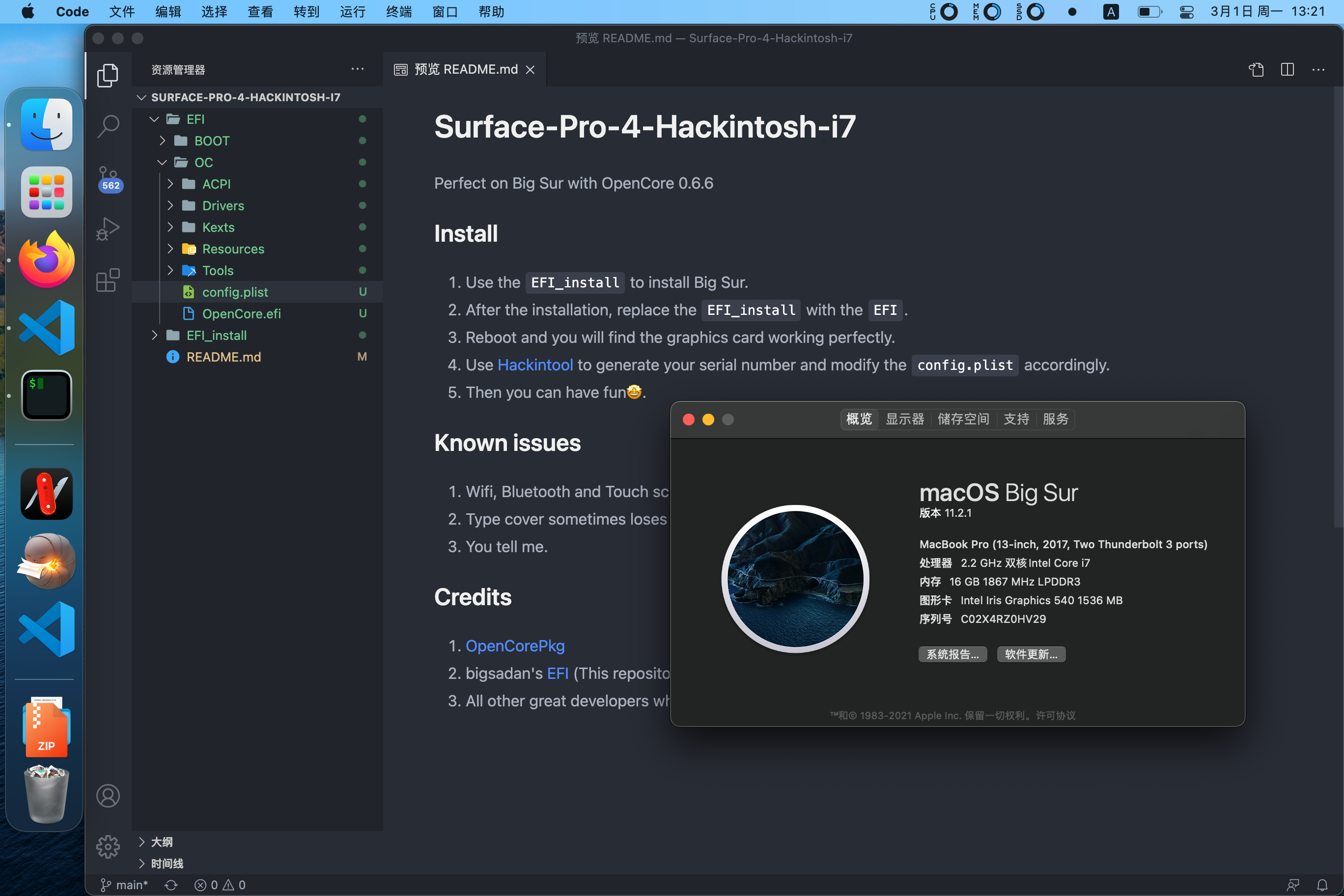Open the Search view in the activity bar

108,126
